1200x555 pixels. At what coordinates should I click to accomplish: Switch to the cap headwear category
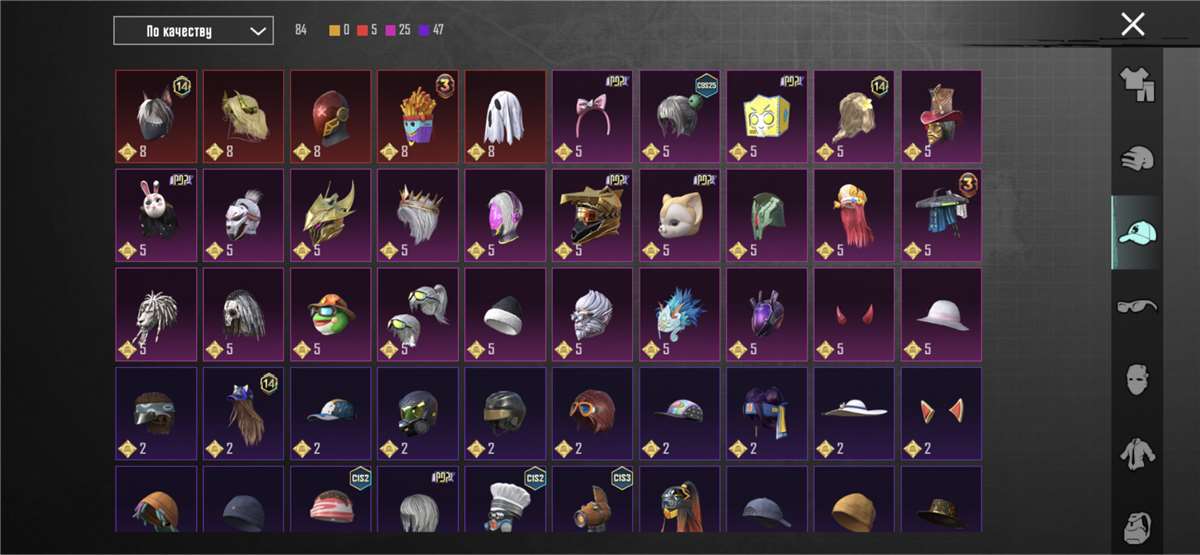[x=1137, y=232]
